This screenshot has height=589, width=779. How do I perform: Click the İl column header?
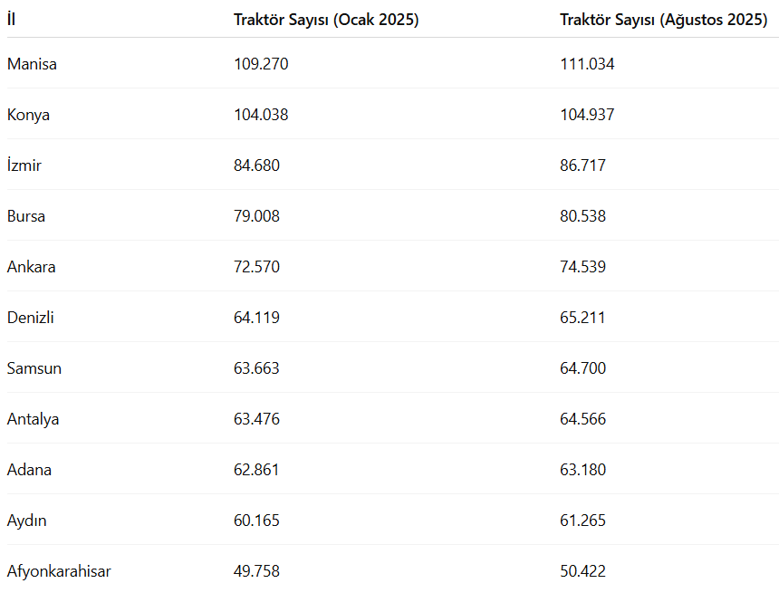pos(12,19)
